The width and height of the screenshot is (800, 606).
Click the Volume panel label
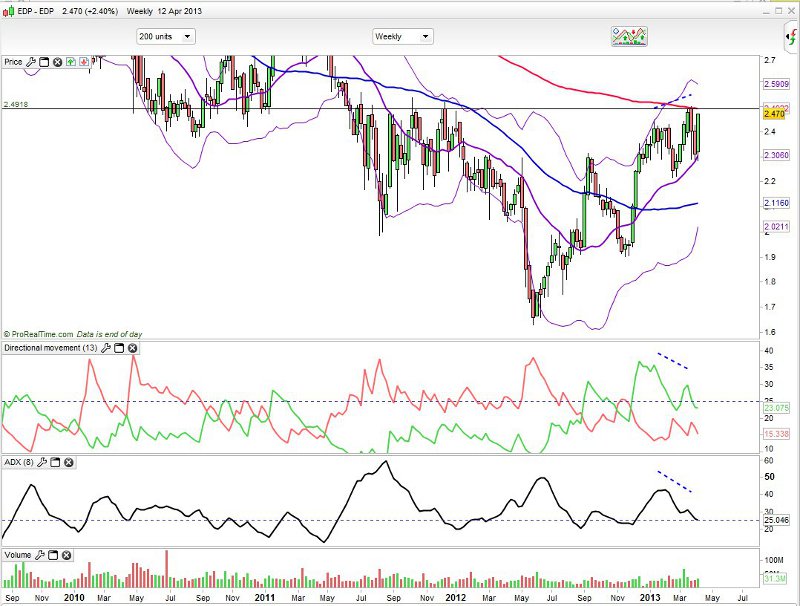[x=18, y=555]
